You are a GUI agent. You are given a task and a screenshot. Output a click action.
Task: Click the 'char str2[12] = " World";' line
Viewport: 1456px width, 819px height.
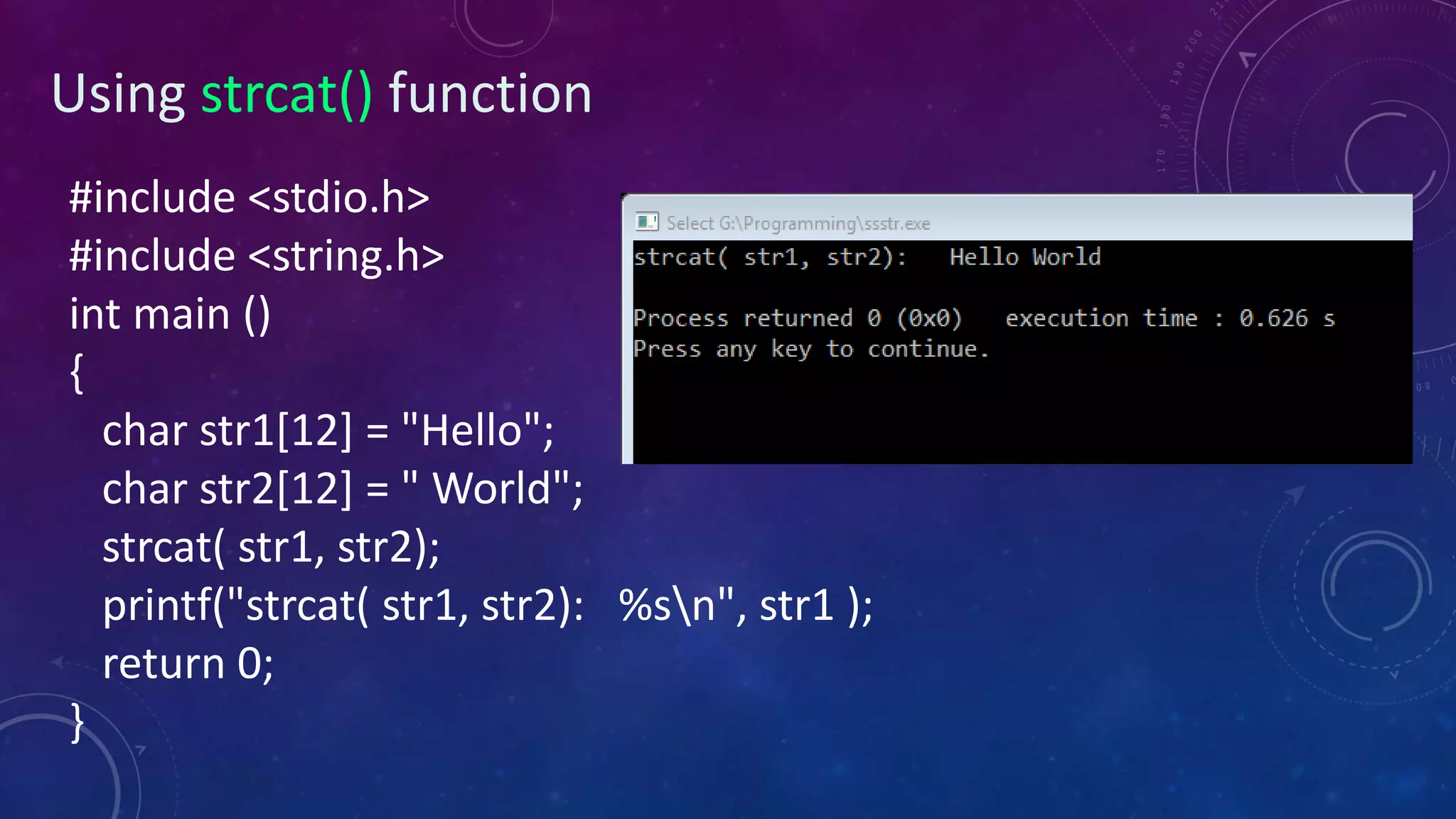pos(343,489)
